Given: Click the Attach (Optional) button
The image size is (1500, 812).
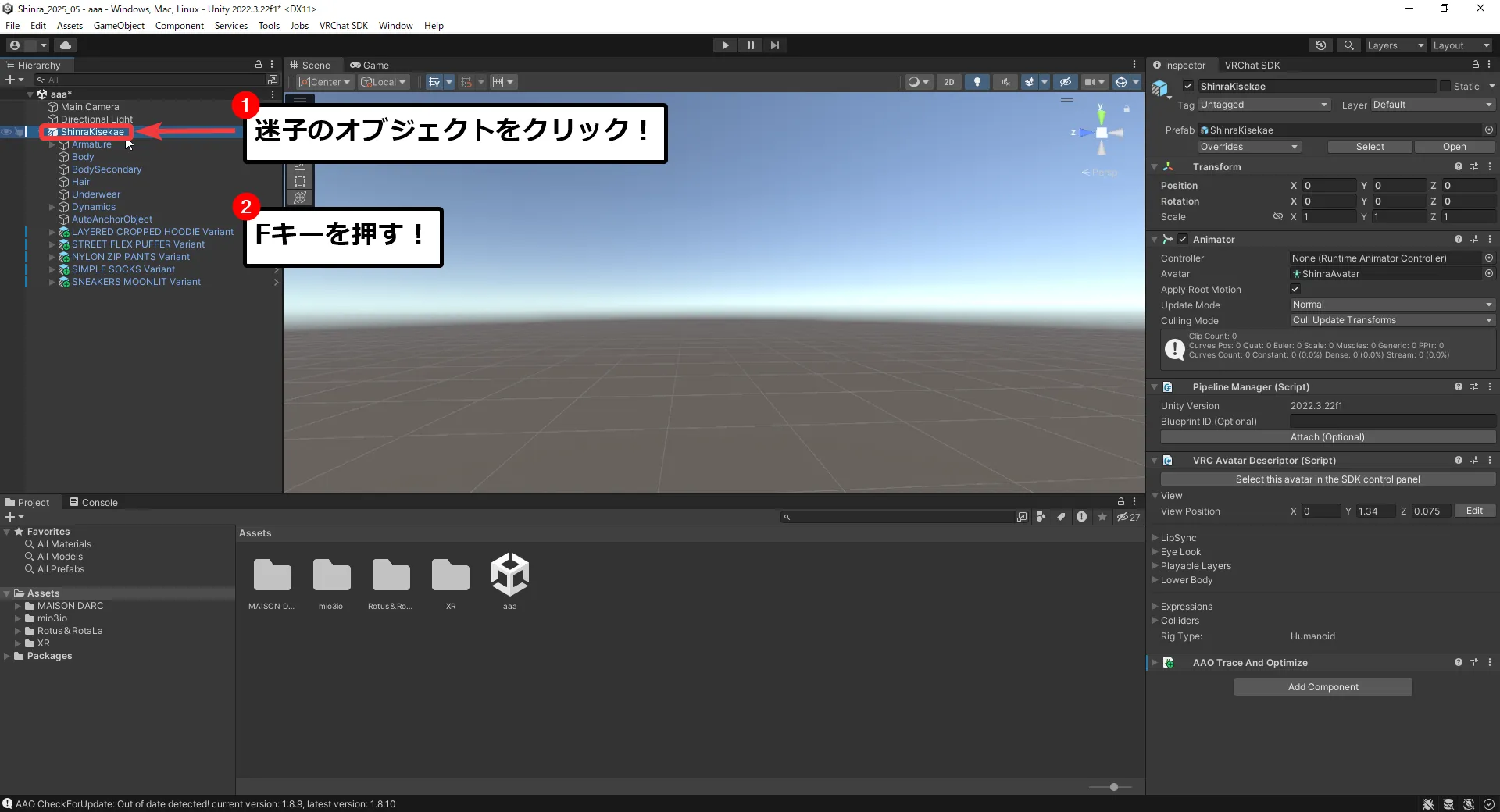Looking at the screenshot, I should [1327, 437].
